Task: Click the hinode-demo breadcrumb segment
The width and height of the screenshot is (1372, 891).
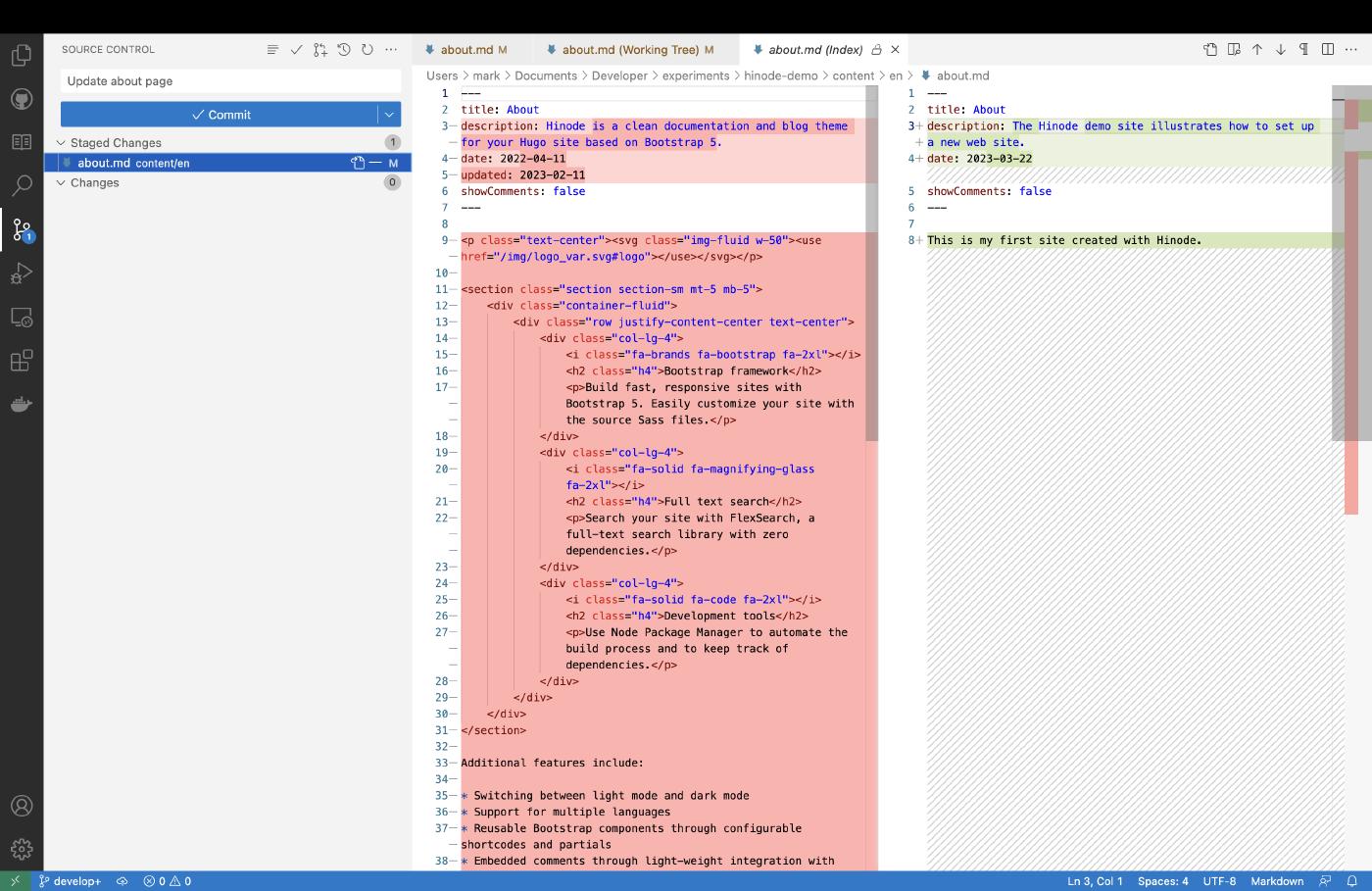Action: pos(780,75)
